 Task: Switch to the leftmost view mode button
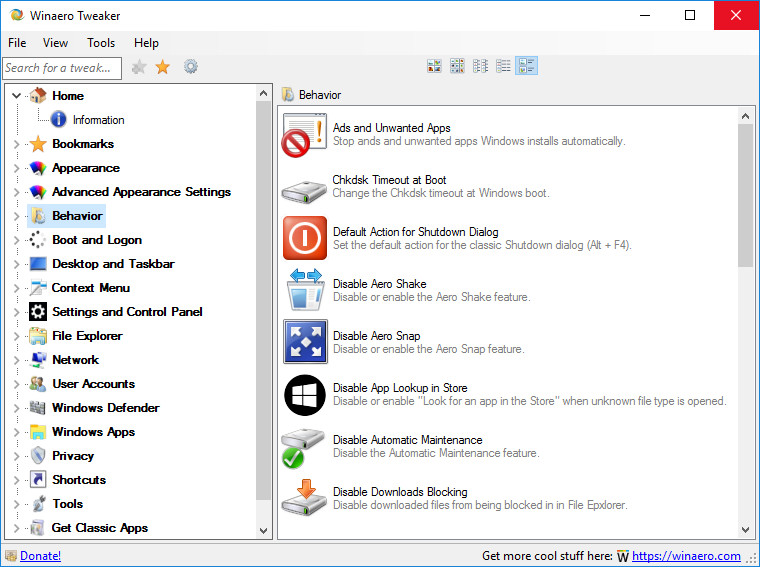(434, 66)
